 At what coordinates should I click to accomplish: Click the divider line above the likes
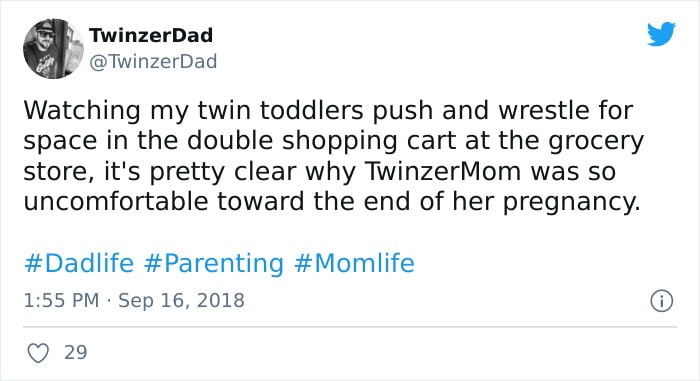coord(350,327)
